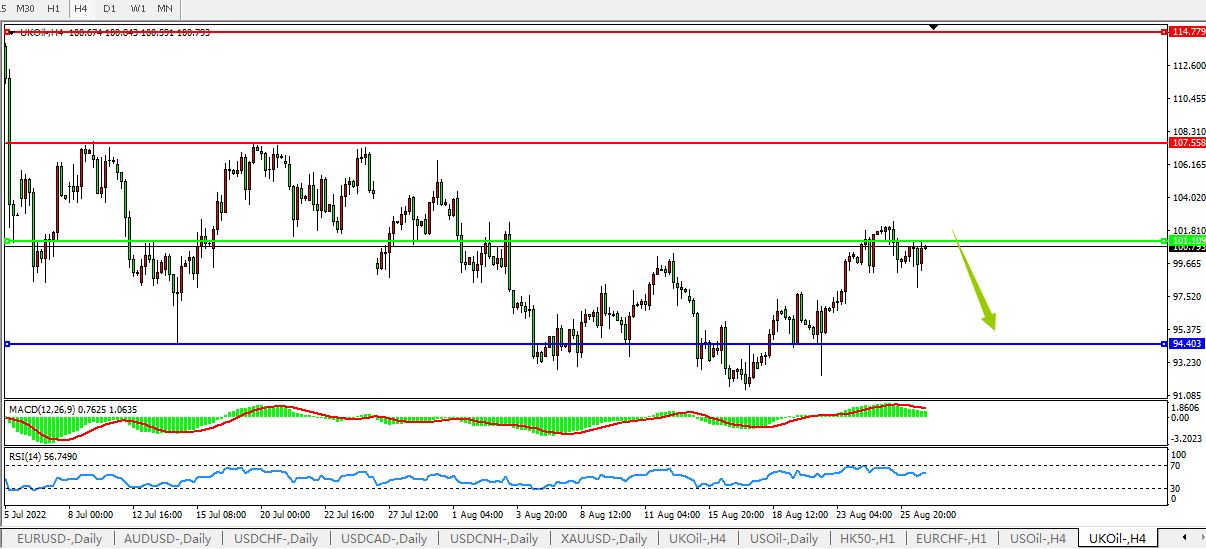Switch chart to M30 timeframe
The image size is (1206, 549).
pyautogui.click(x=26, y=8)
